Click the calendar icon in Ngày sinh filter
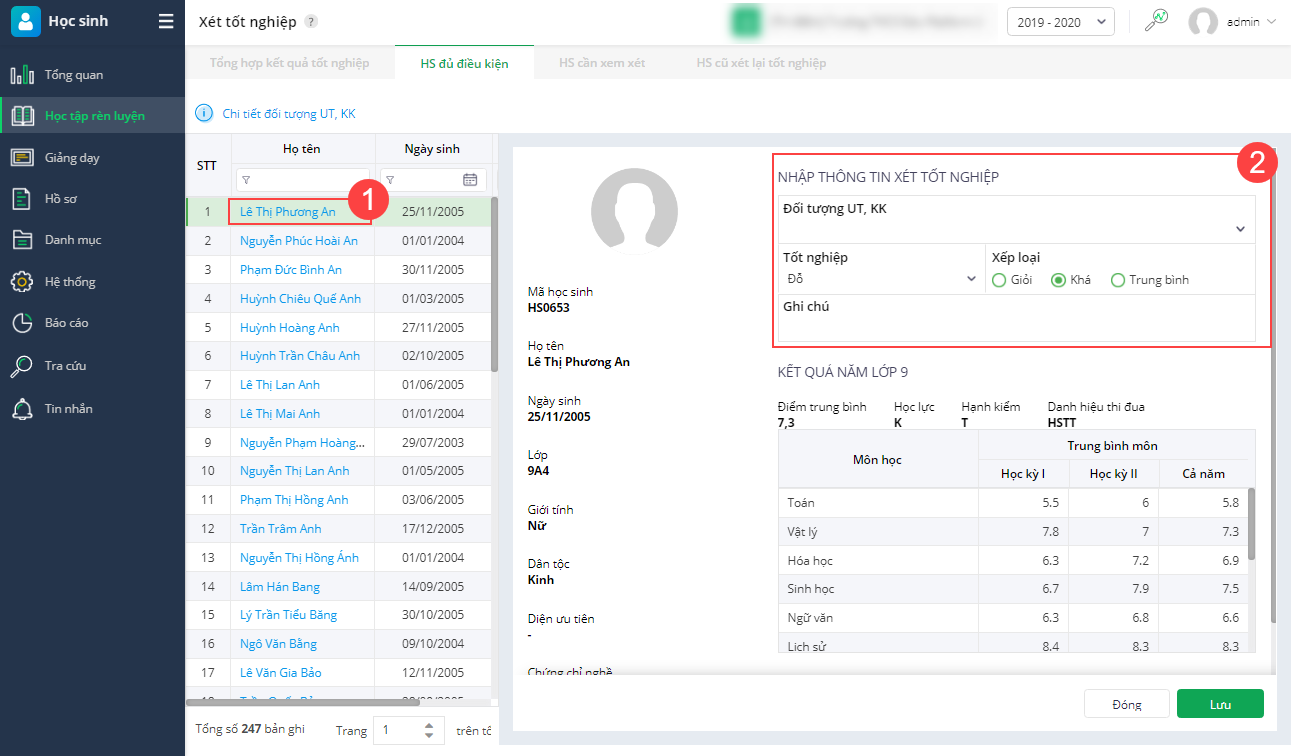Image resolution: width=1291 pixels, height=756 pixels. (470, 180)
